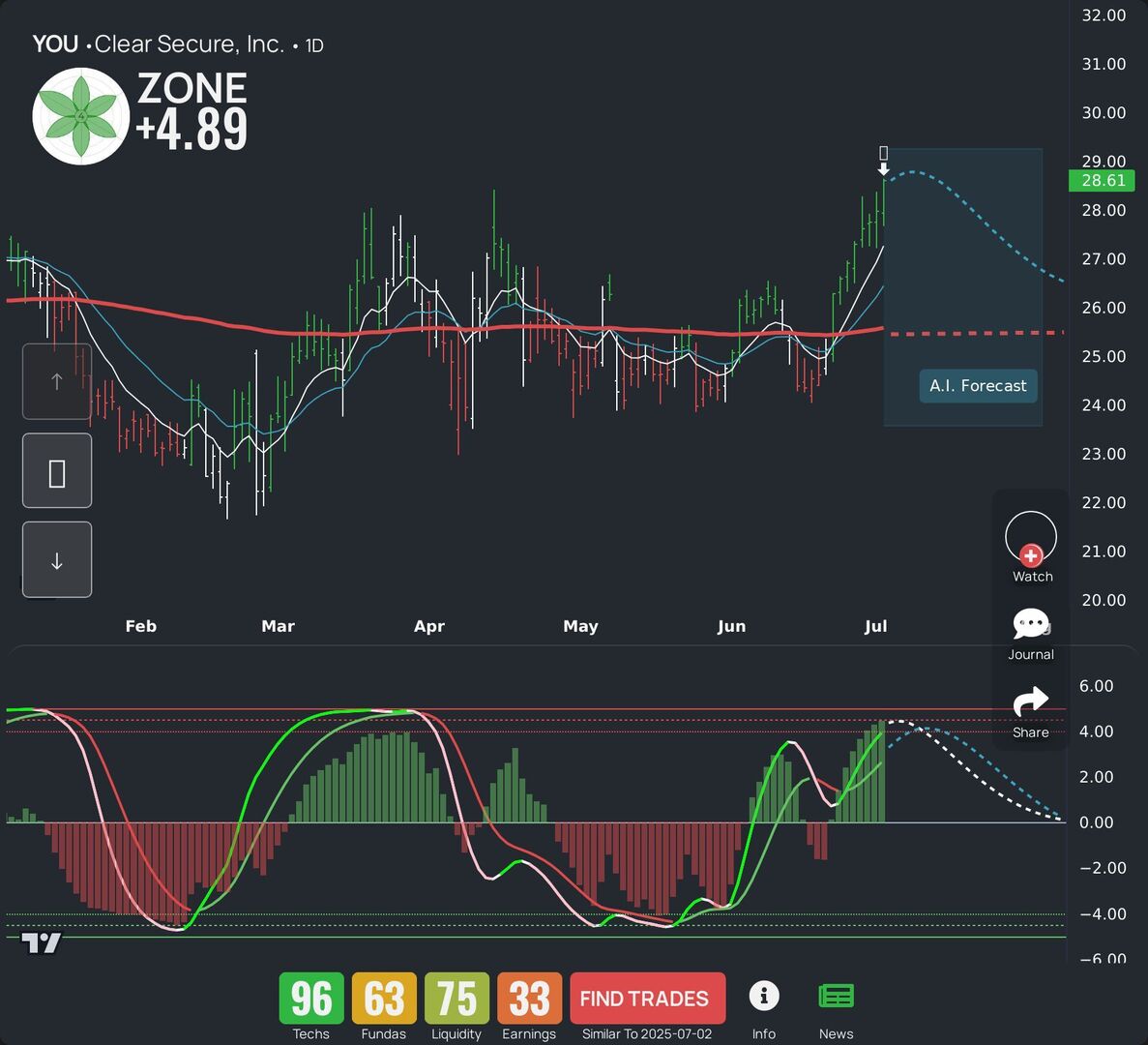Click the green flower zone logo

point(80,116)
